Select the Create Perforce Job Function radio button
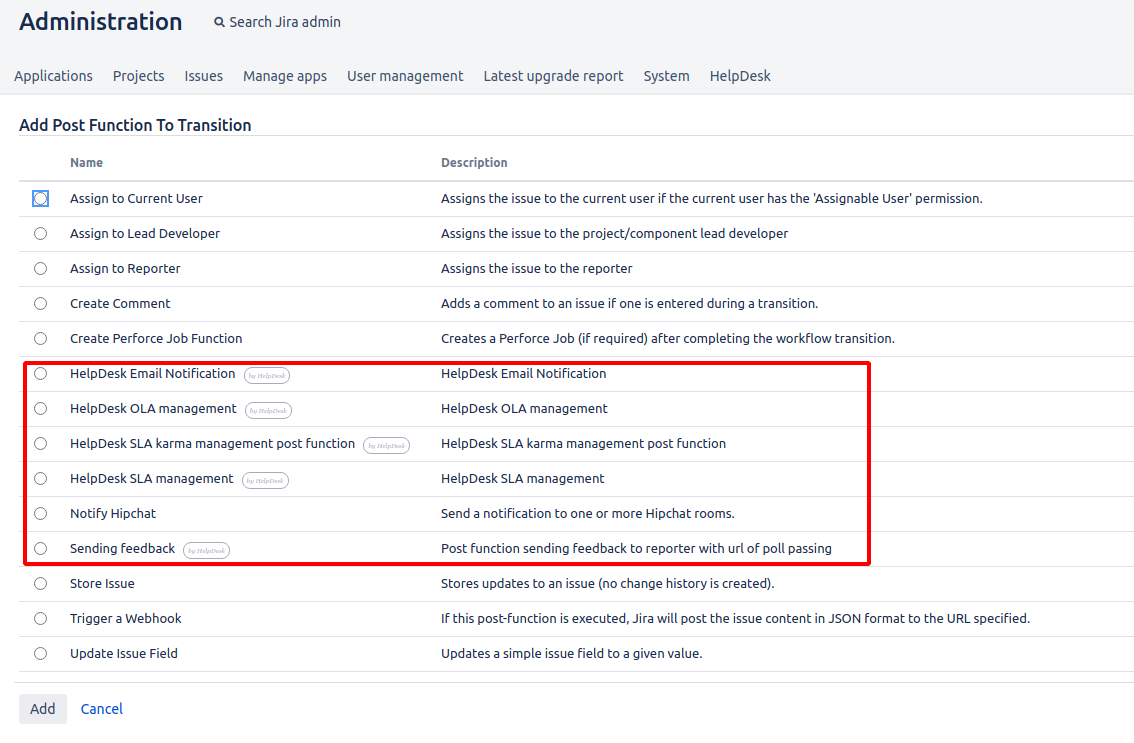Viewport: 1134px width, 743px height. pyautogui.click(x=40, y=339)
